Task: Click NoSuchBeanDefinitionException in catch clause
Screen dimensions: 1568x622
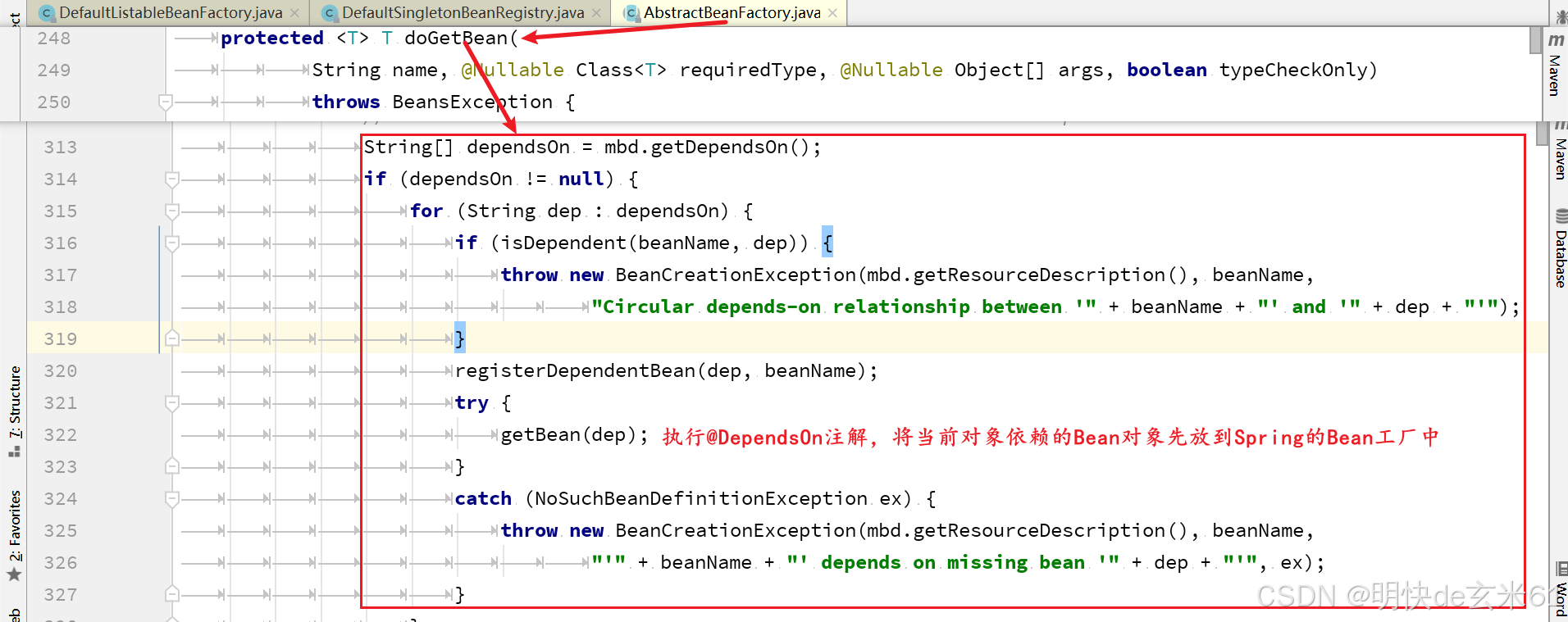Action: [701, 499]
